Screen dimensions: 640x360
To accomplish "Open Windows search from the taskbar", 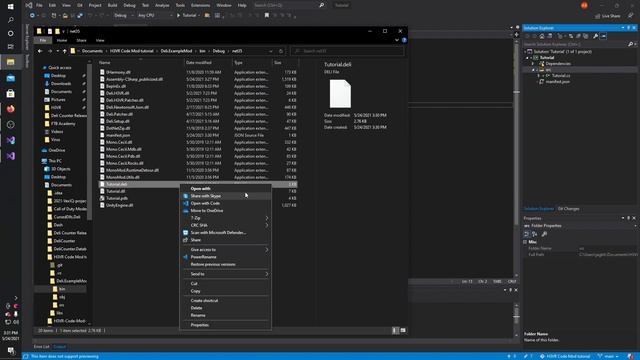I will (11, 20).
